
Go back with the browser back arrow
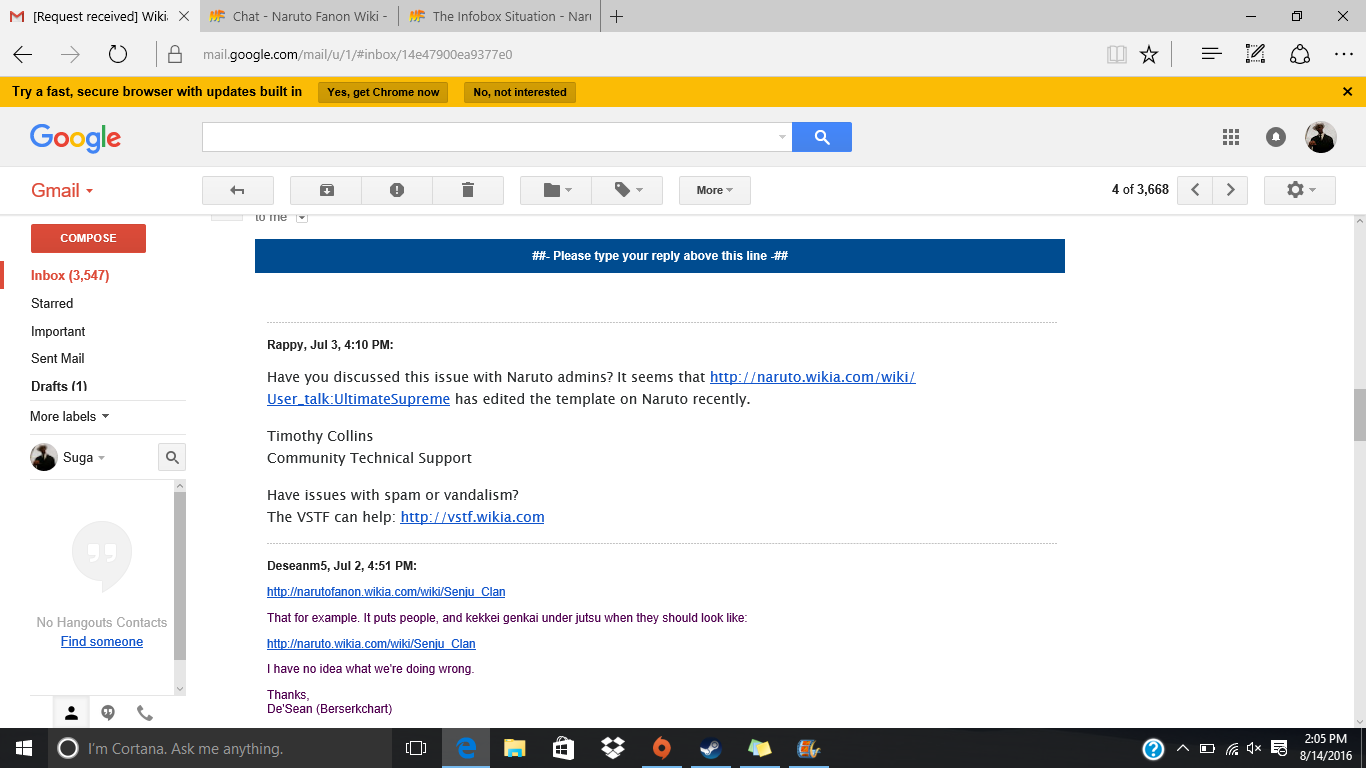tap(22, 54)
